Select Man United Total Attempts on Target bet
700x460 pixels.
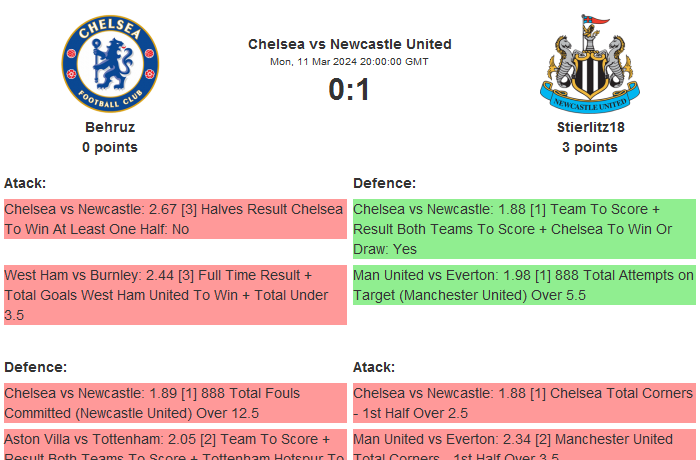pos(523,284)
